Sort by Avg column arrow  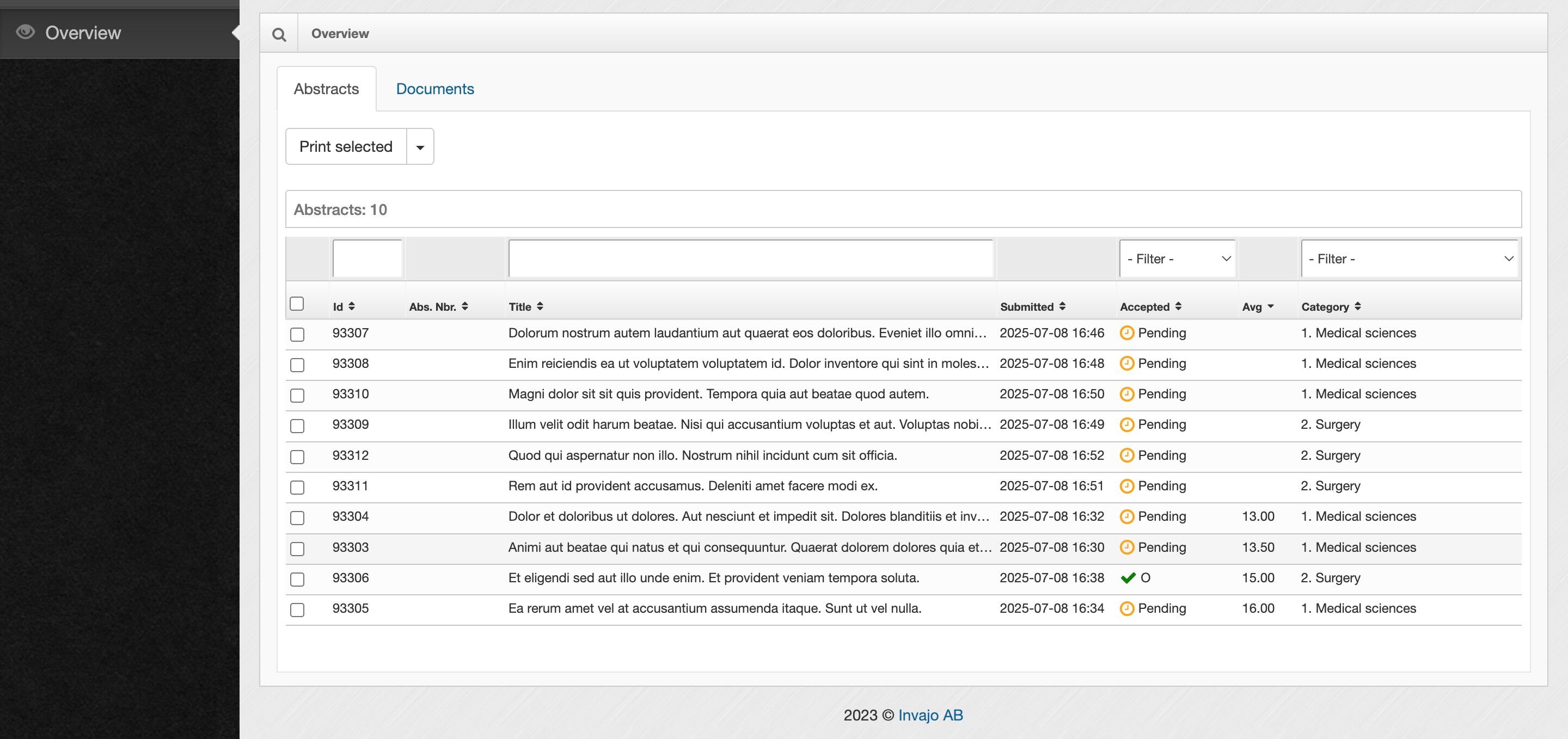click(1270, 306)
